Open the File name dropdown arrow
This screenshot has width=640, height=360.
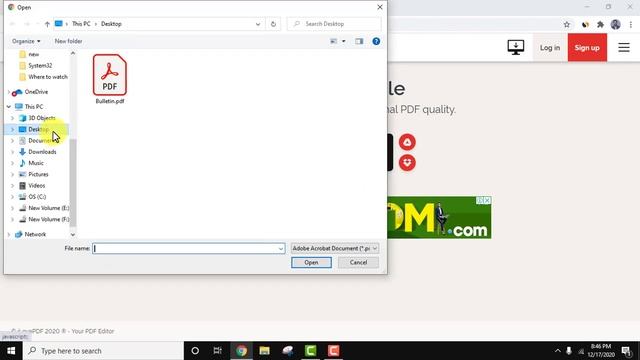pos(281,248)
